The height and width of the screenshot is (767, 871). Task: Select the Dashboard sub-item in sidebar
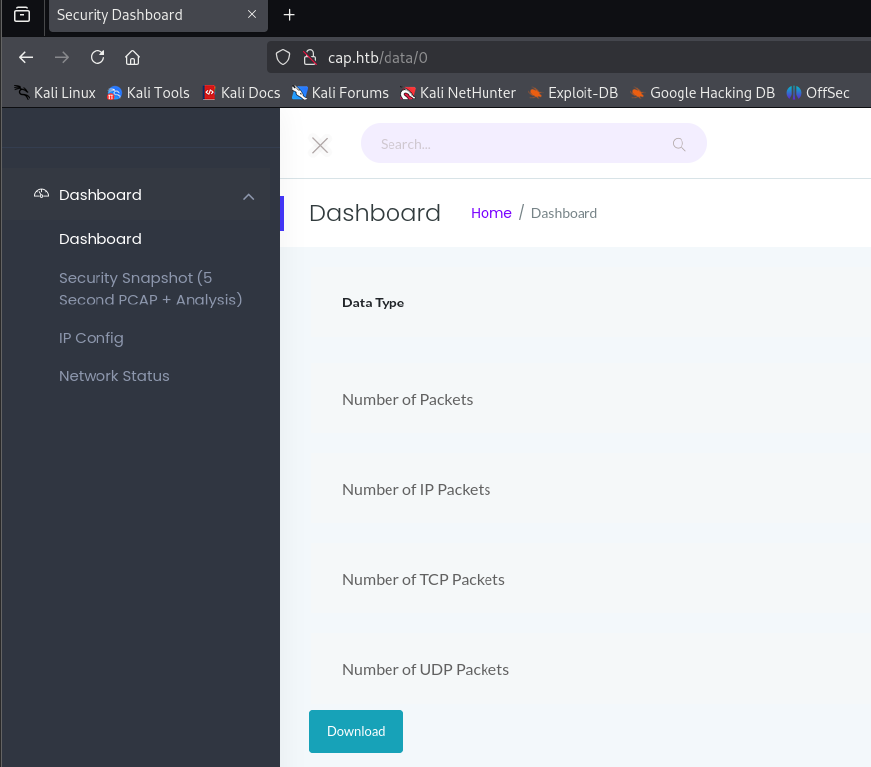click(100, 239)
